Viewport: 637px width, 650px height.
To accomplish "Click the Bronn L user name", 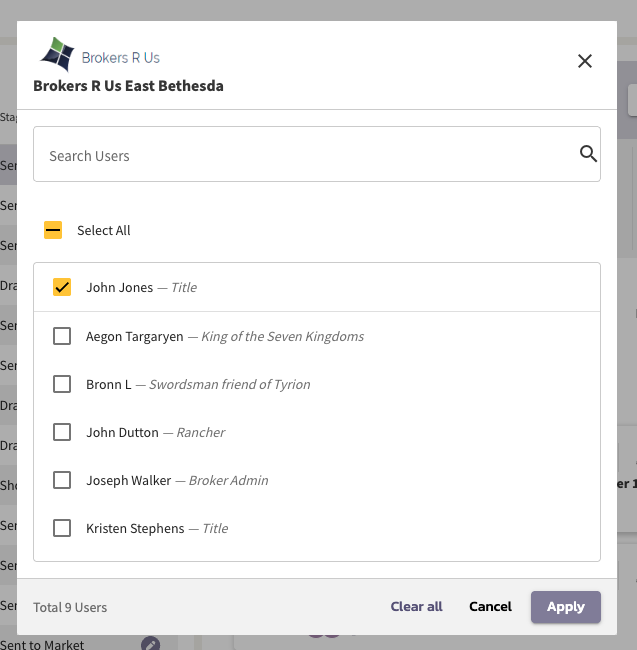I will coord(108,384).
